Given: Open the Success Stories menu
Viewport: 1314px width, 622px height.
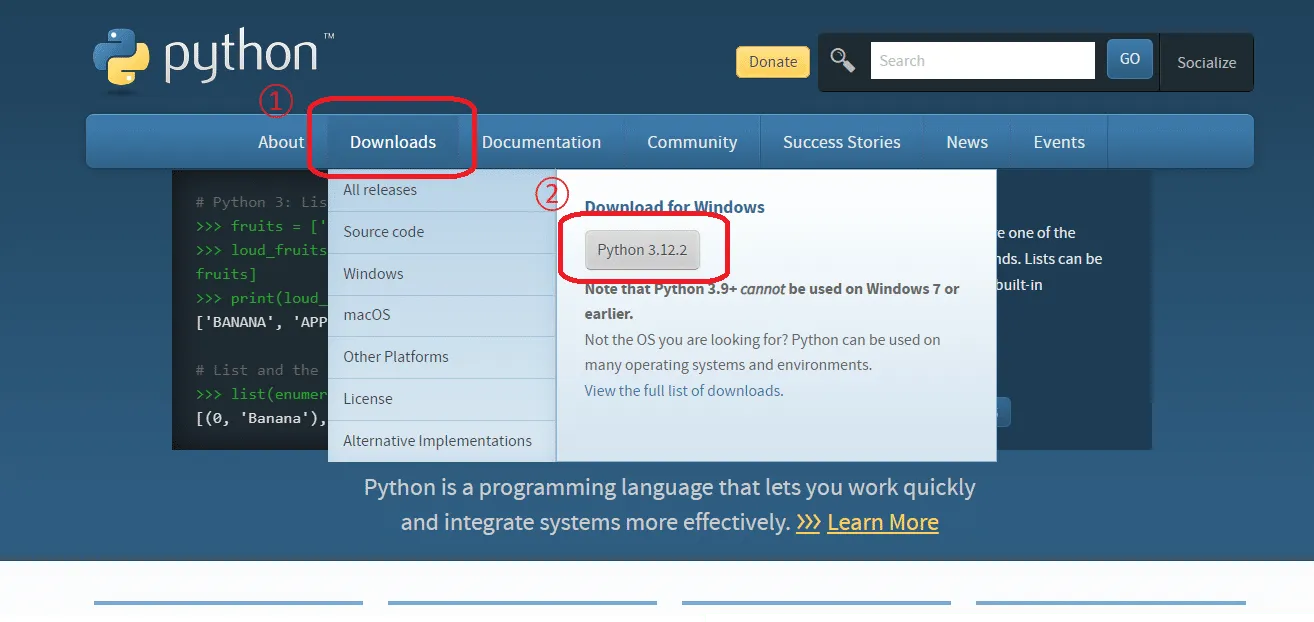Looking at the screenshot, I should [842, 142].
